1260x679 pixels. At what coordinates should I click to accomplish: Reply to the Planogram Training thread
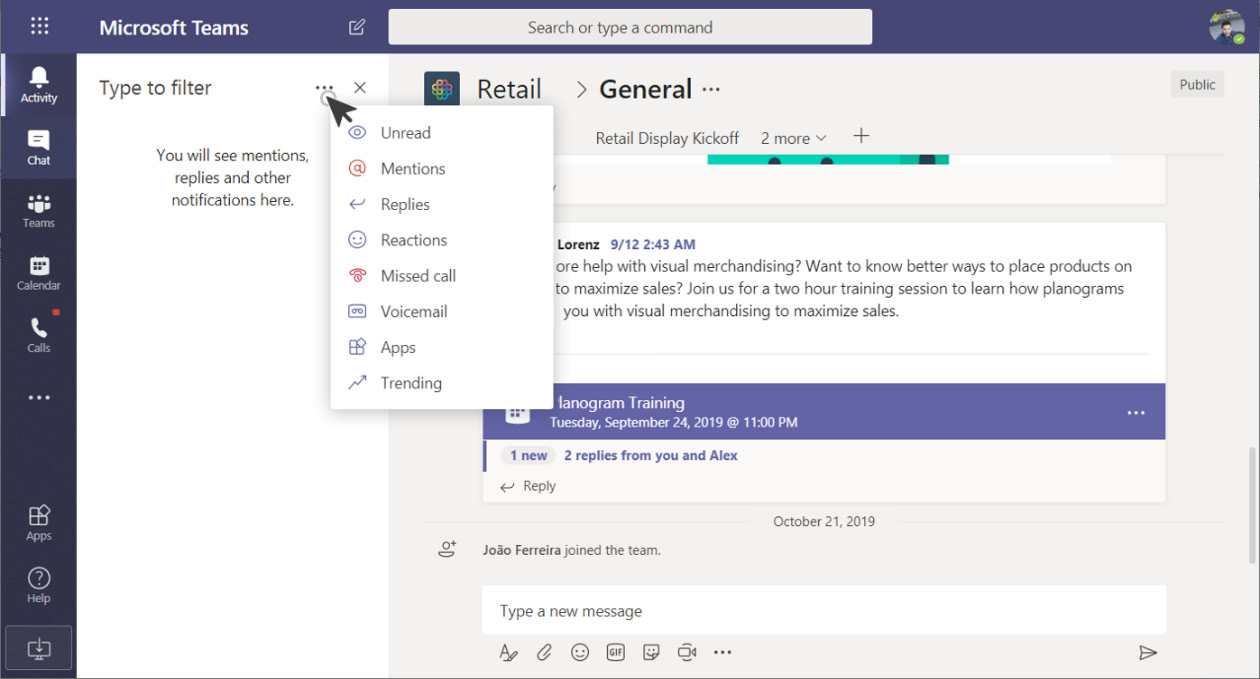click(x=528, y=486)
